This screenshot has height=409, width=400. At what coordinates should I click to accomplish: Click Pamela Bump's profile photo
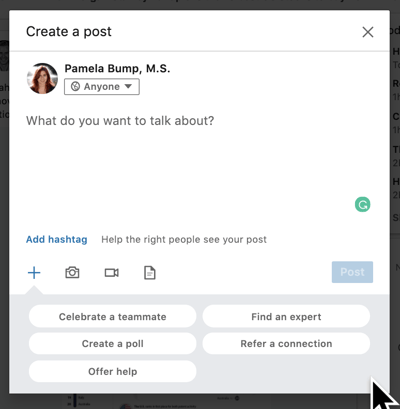click(x=42, y=78)
